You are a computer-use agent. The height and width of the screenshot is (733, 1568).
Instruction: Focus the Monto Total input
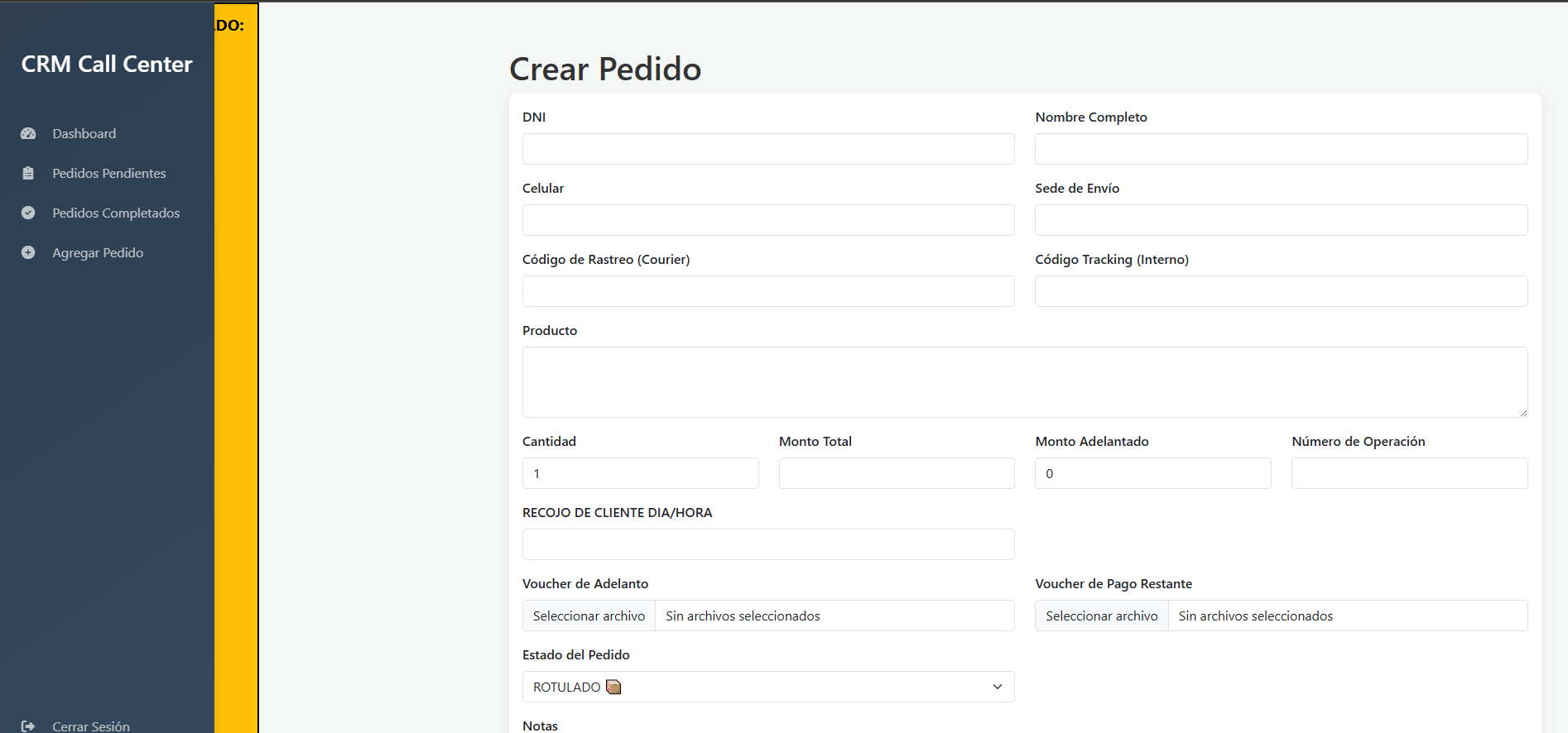896,473
